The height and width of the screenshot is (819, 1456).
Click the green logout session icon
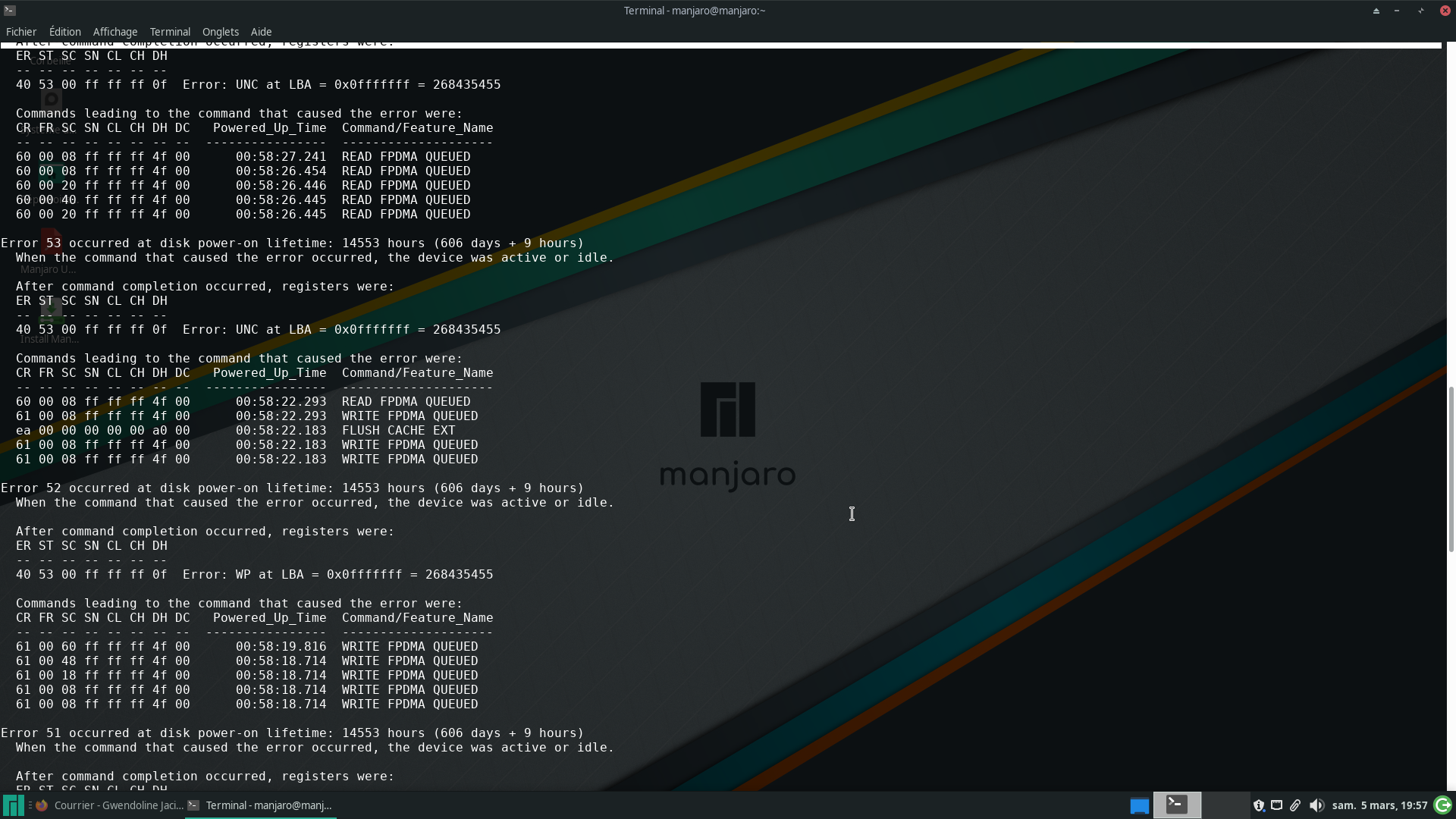tap(1442, 805)
